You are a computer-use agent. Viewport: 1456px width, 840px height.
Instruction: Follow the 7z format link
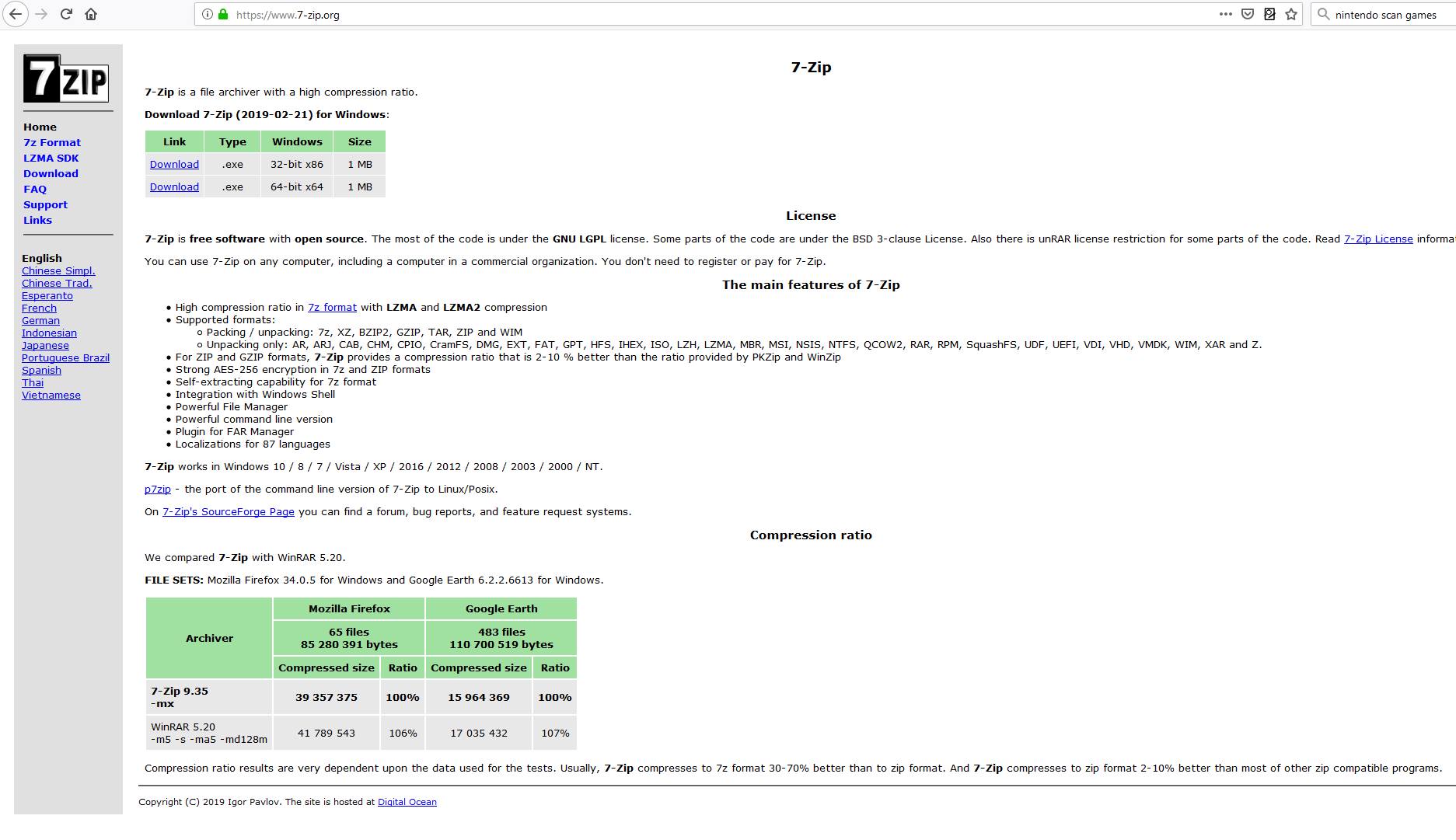pos(332,307)
